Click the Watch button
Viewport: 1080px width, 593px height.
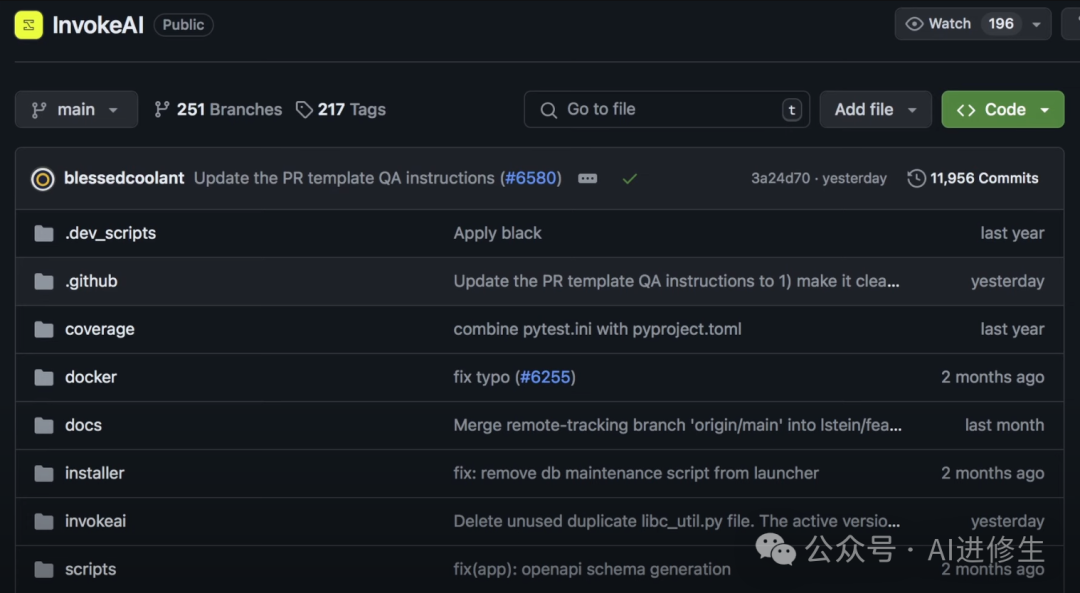[938, 24]
